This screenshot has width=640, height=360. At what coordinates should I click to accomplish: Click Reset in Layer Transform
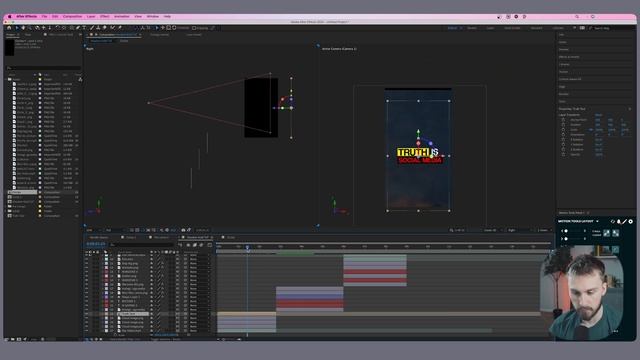coord(599,115)
